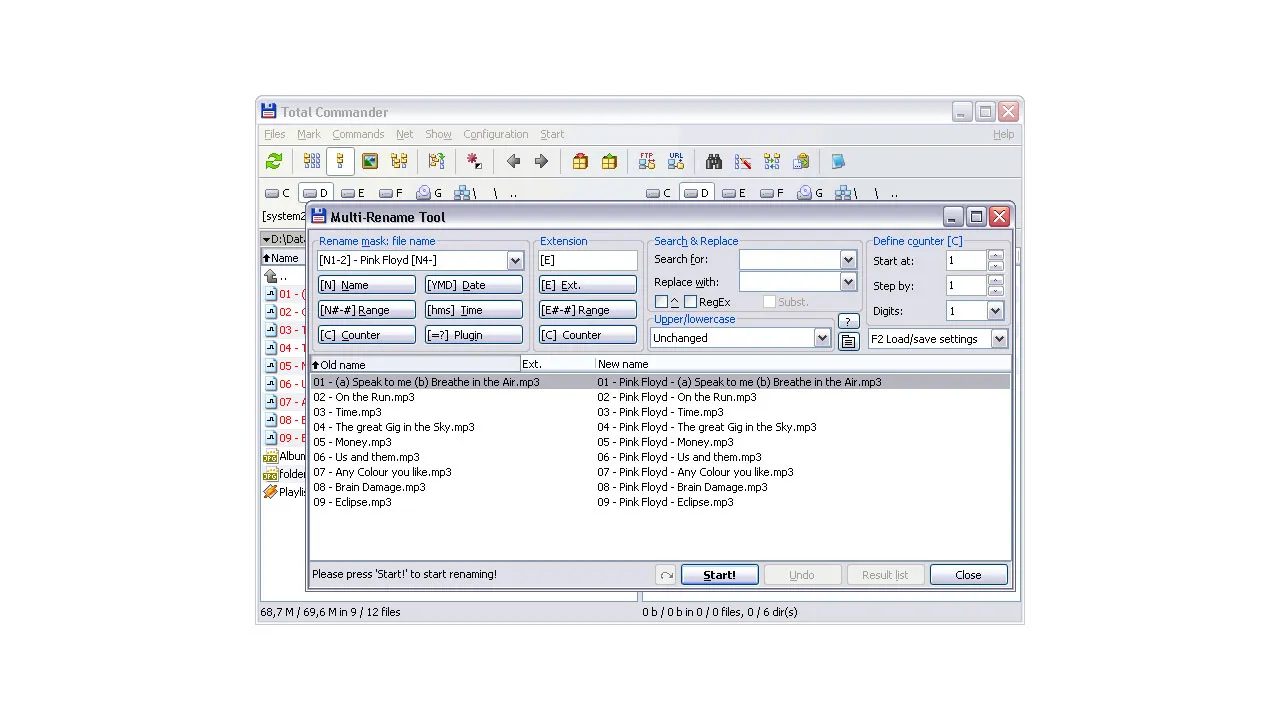Image resolution: width=1280 pixels, height=720 pixels.
Task: Insert the [C] Counter under Rename mask
Action: [366, 335]
